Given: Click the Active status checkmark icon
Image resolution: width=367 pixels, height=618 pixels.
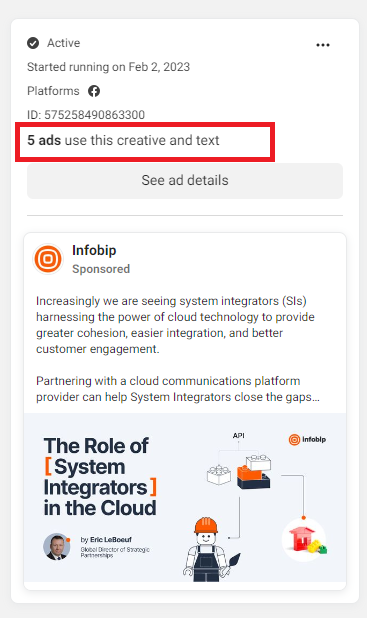Looking at the screenshot, I should pyautogui.click(x=33, y=43).
